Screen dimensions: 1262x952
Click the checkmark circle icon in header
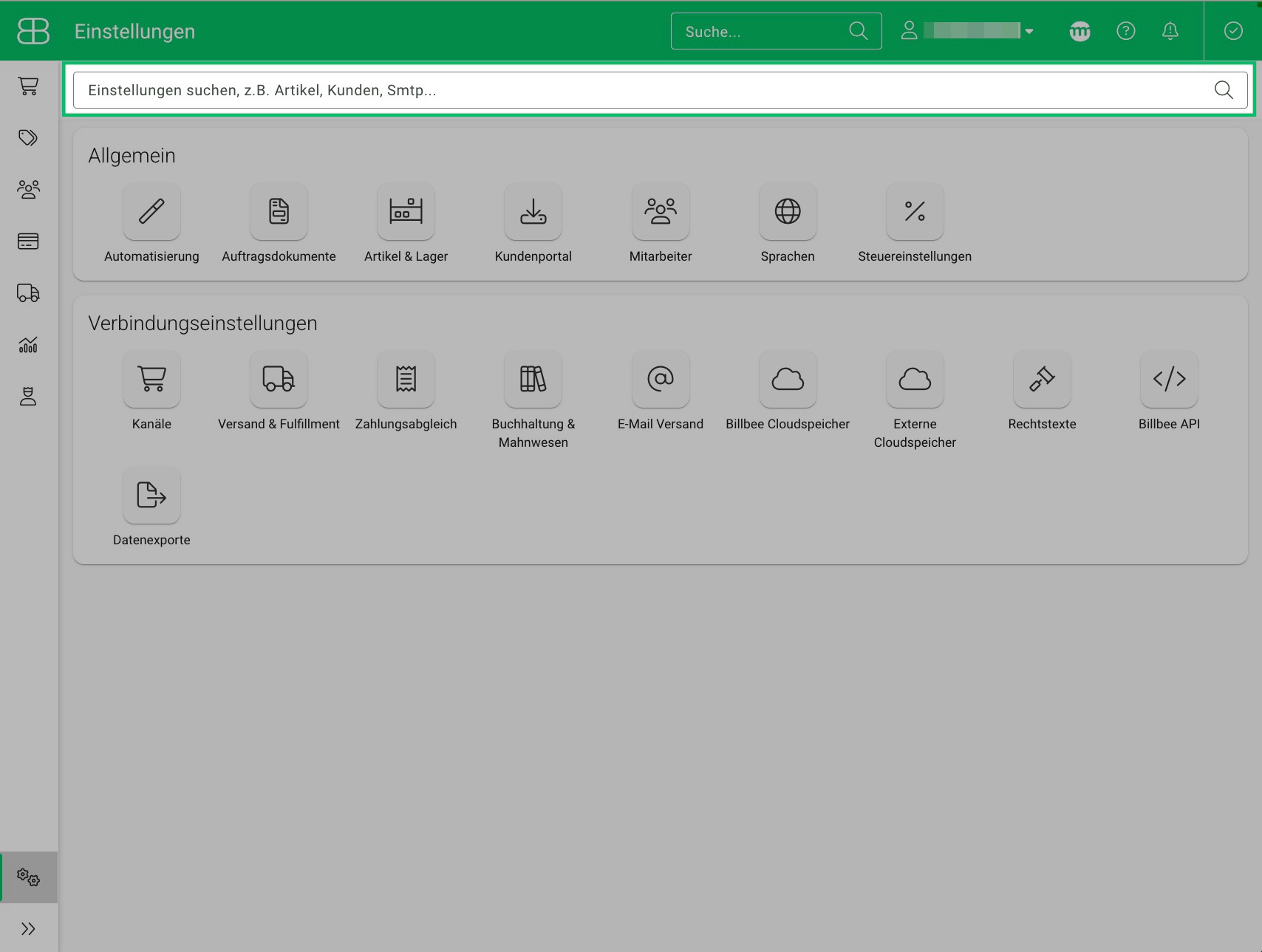(1233, 31)
